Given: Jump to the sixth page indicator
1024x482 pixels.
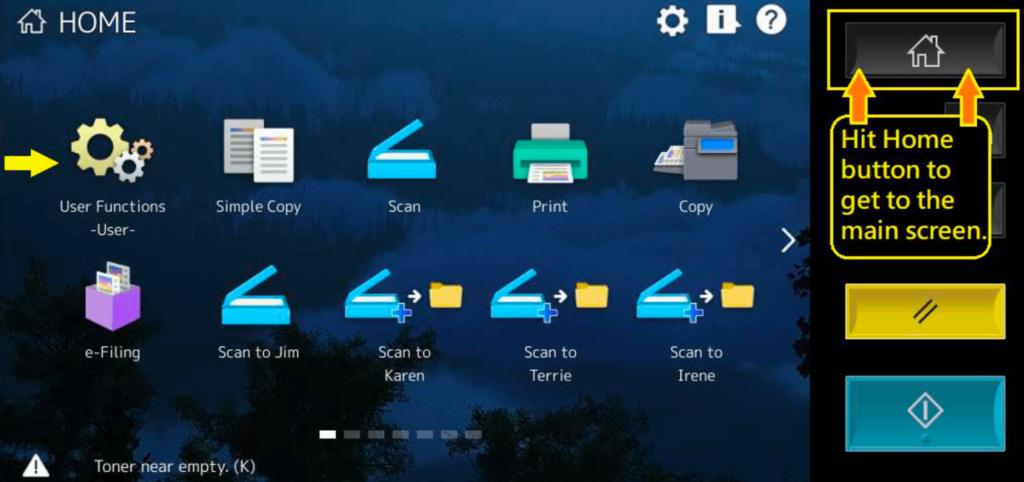Looking at the screenshot, I should 449,434.
